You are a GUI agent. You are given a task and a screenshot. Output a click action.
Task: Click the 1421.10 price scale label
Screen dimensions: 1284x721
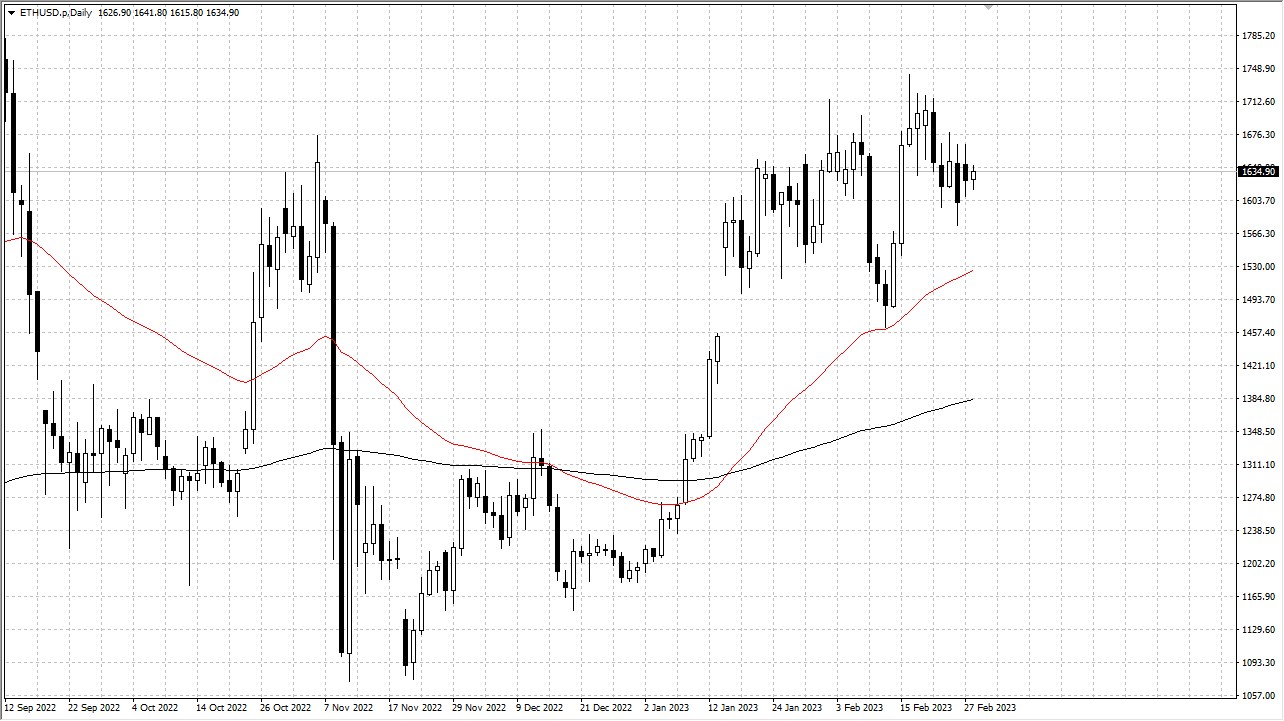point(1257,366)
